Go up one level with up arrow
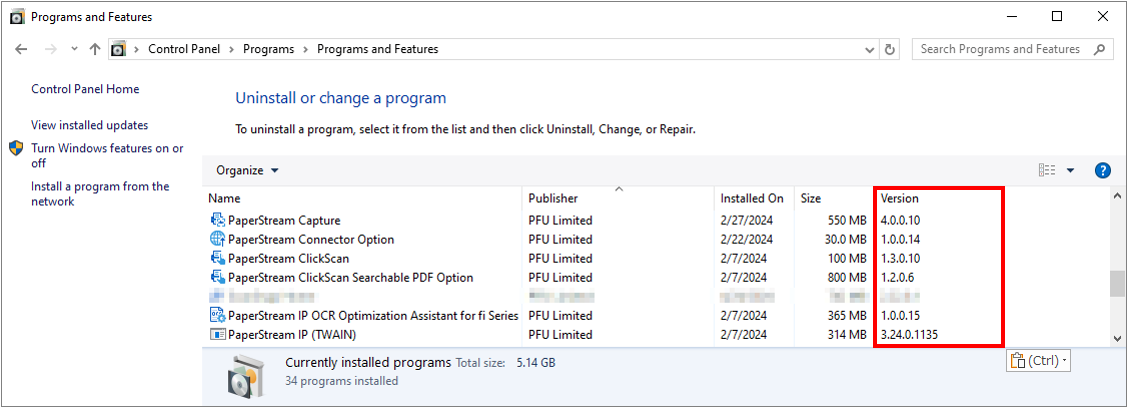This screenshot has width=1128, height=408. pos(95,49)
